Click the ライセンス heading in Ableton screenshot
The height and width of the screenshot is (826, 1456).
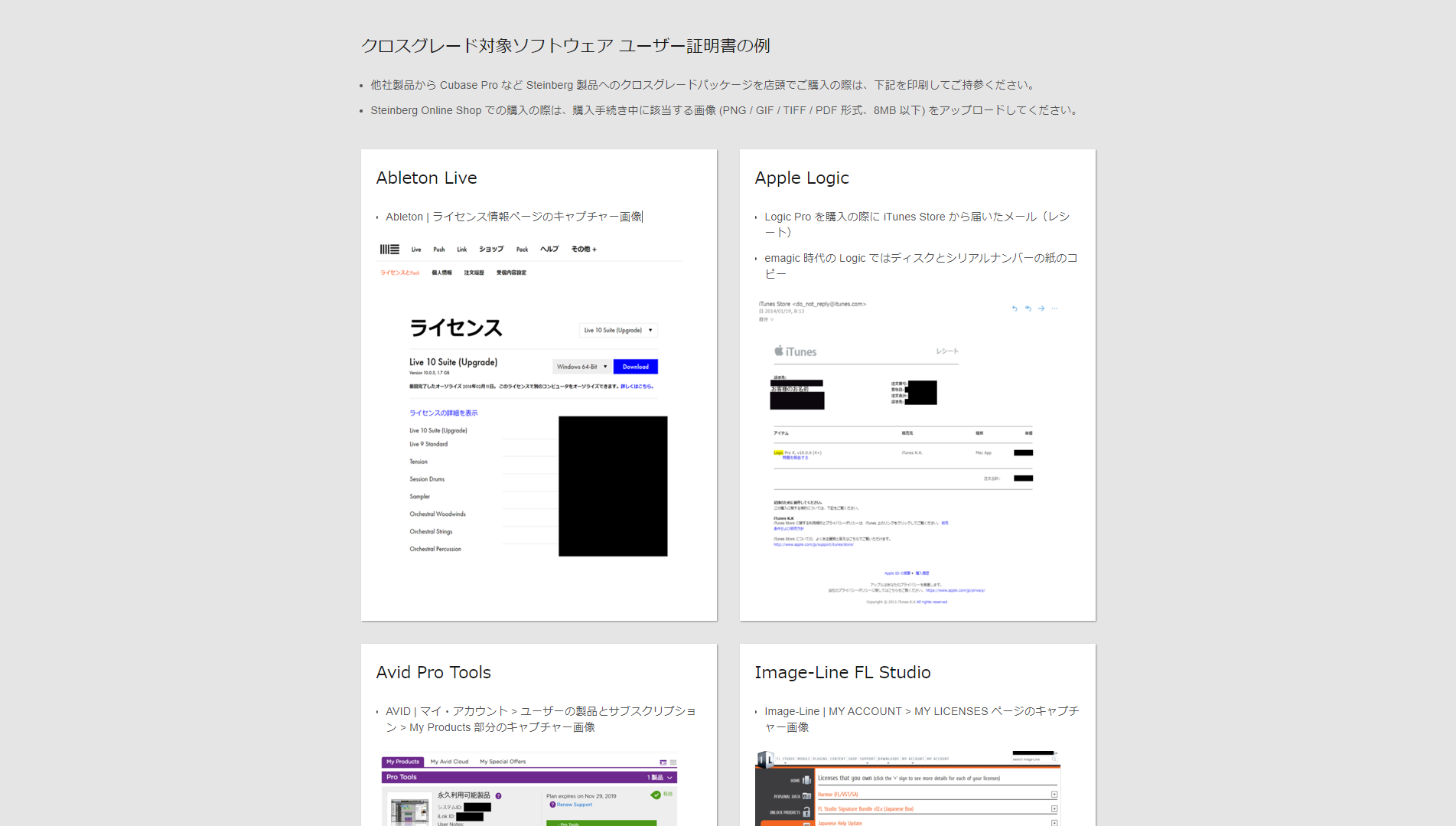pos(456,328)
